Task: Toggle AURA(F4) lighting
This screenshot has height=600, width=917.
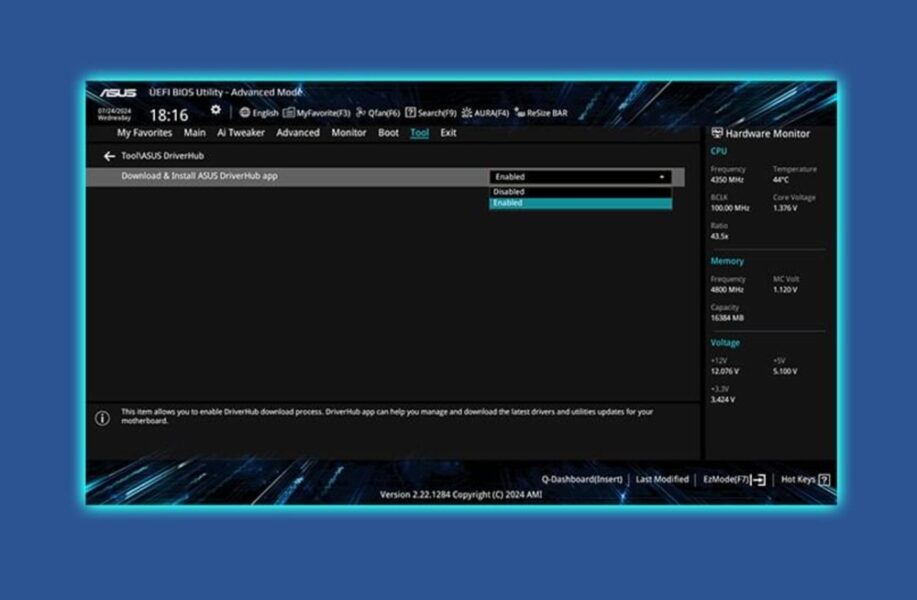Action: (x=485, y=113)
